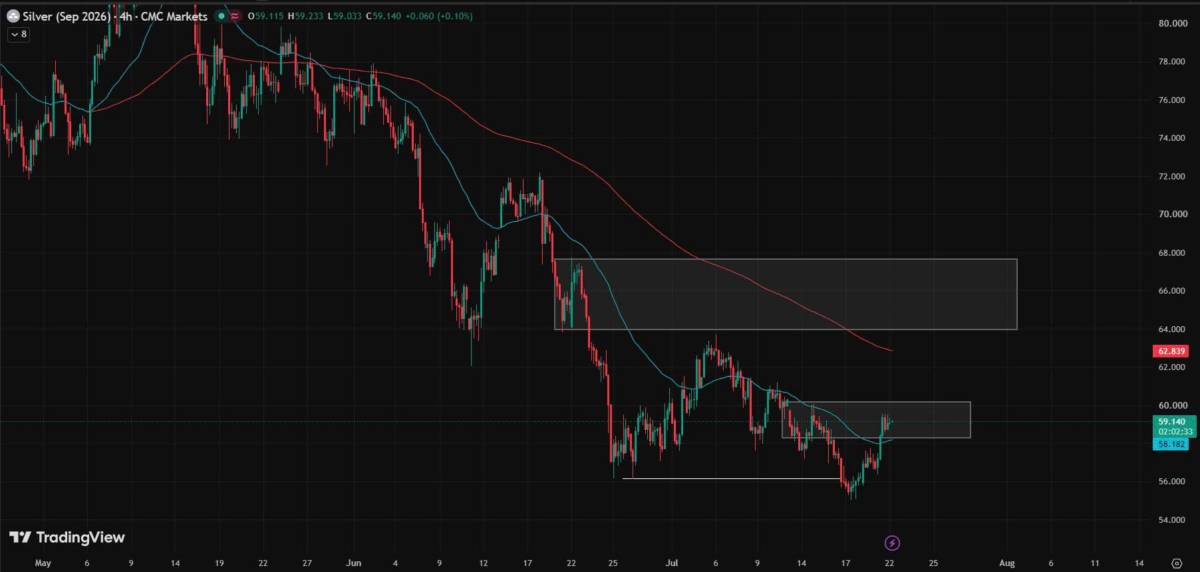
Task: Click the 64.000 price axis label
Action: point(1172,329)
